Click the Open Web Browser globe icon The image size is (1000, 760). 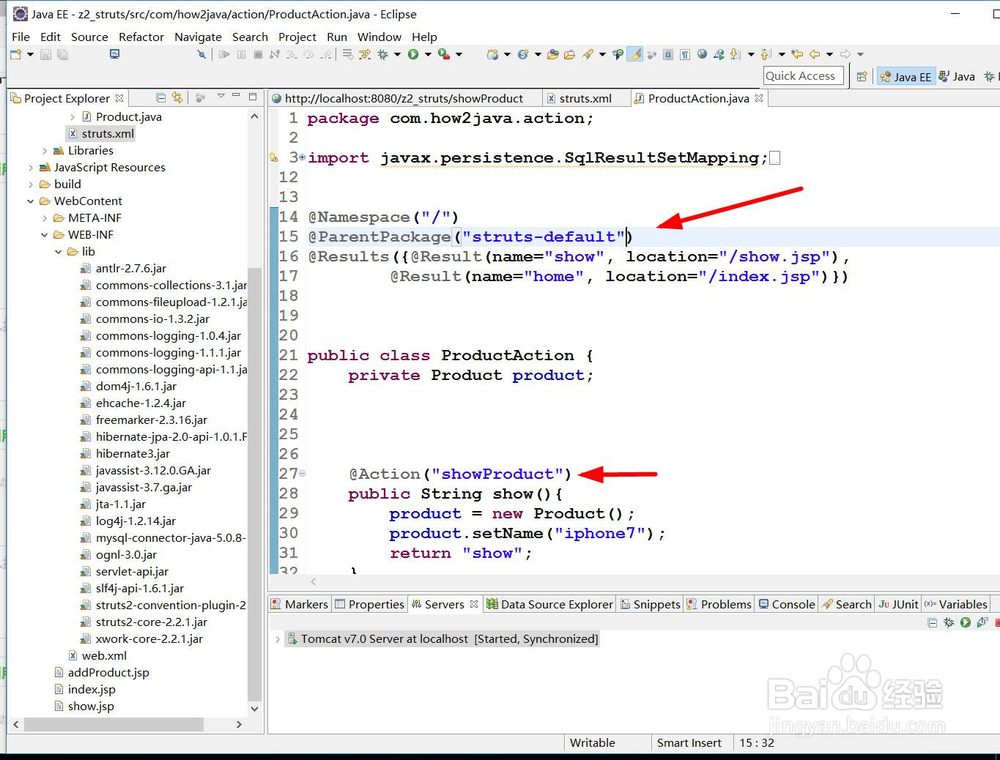click(702, 54)
